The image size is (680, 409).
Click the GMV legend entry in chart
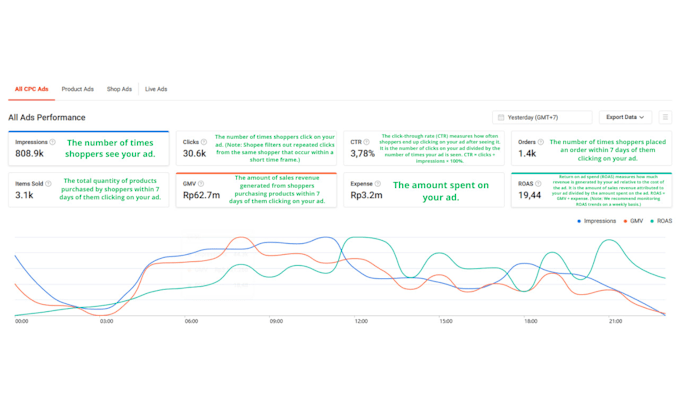point(633,221)
